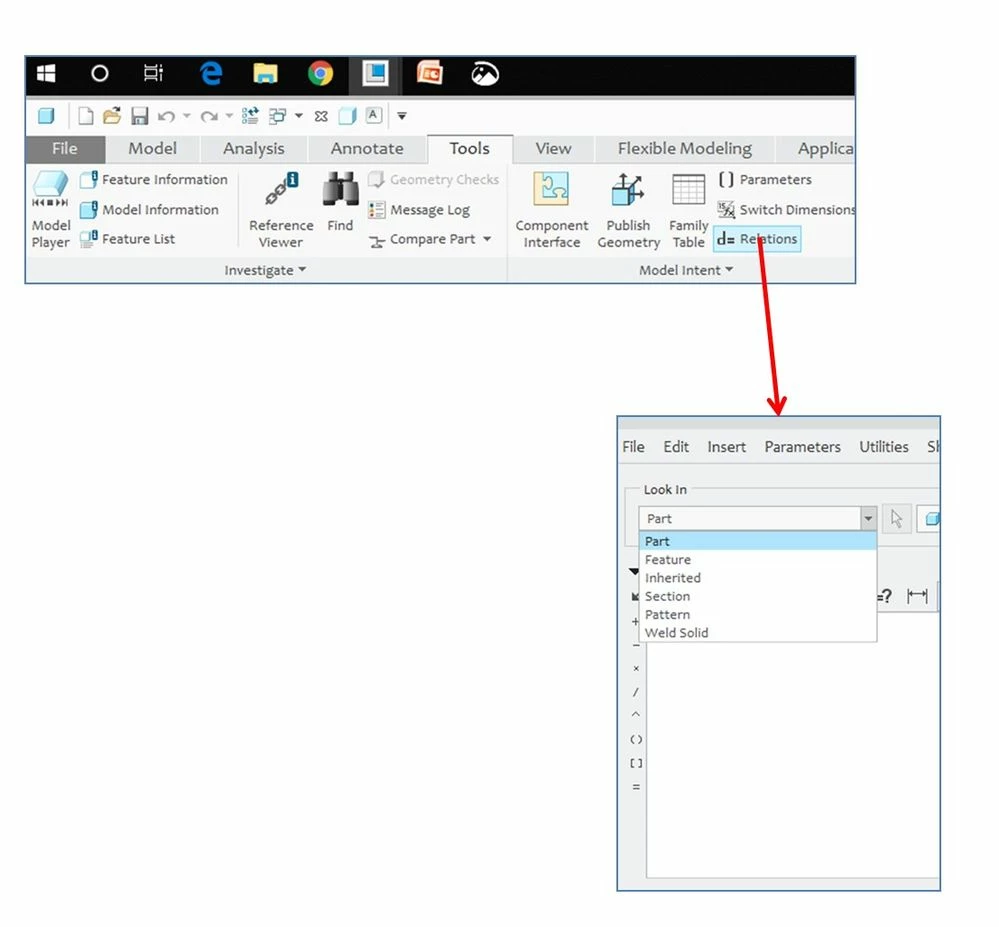Insert a caret power operator

635,715
